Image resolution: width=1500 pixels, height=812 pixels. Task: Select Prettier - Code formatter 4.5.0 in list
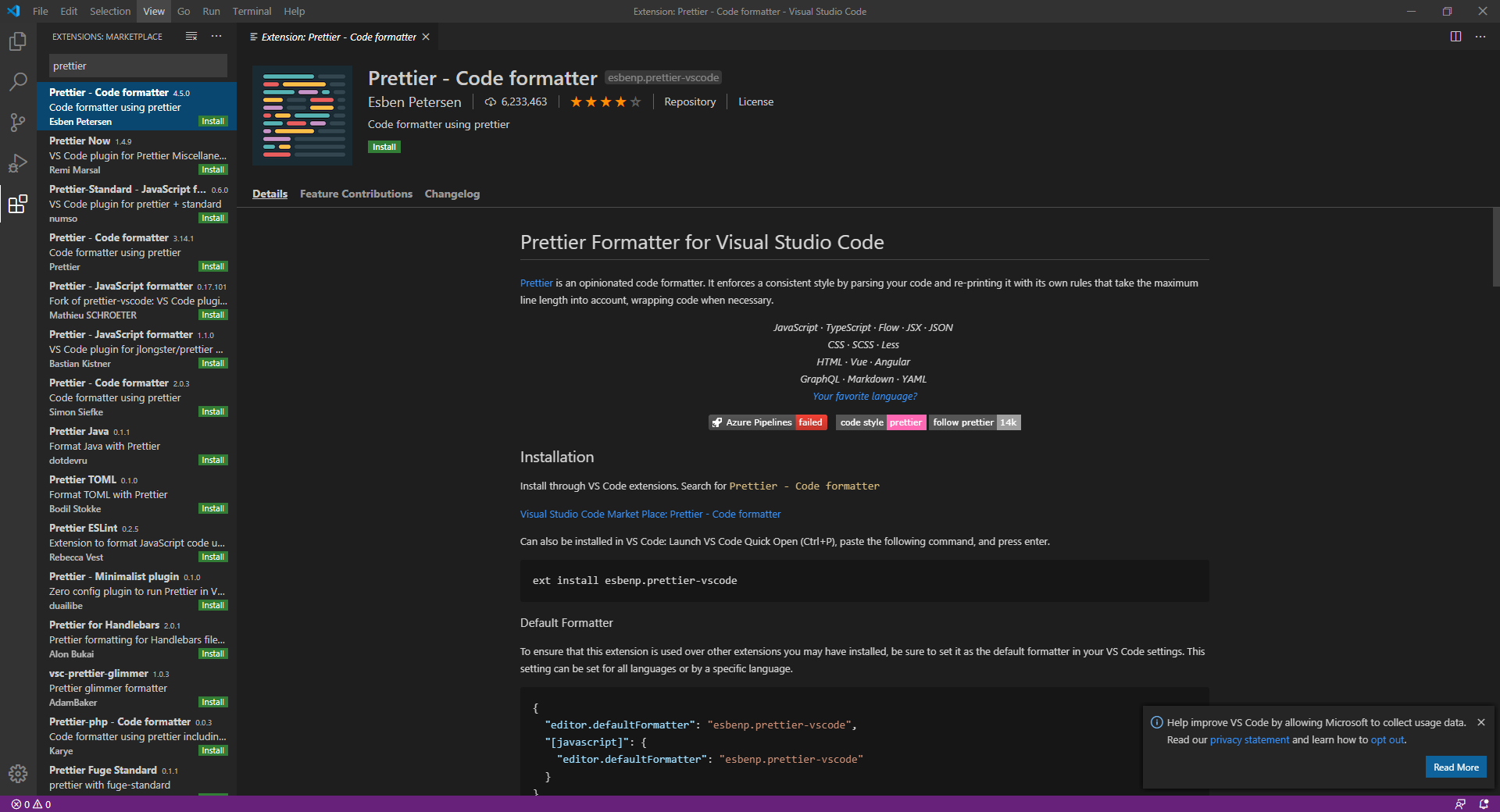pos(137,106)
